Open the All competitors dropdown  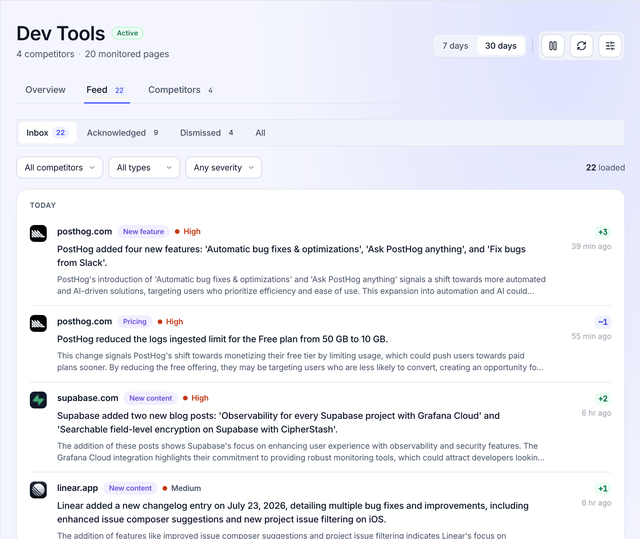tap(60, 168)
